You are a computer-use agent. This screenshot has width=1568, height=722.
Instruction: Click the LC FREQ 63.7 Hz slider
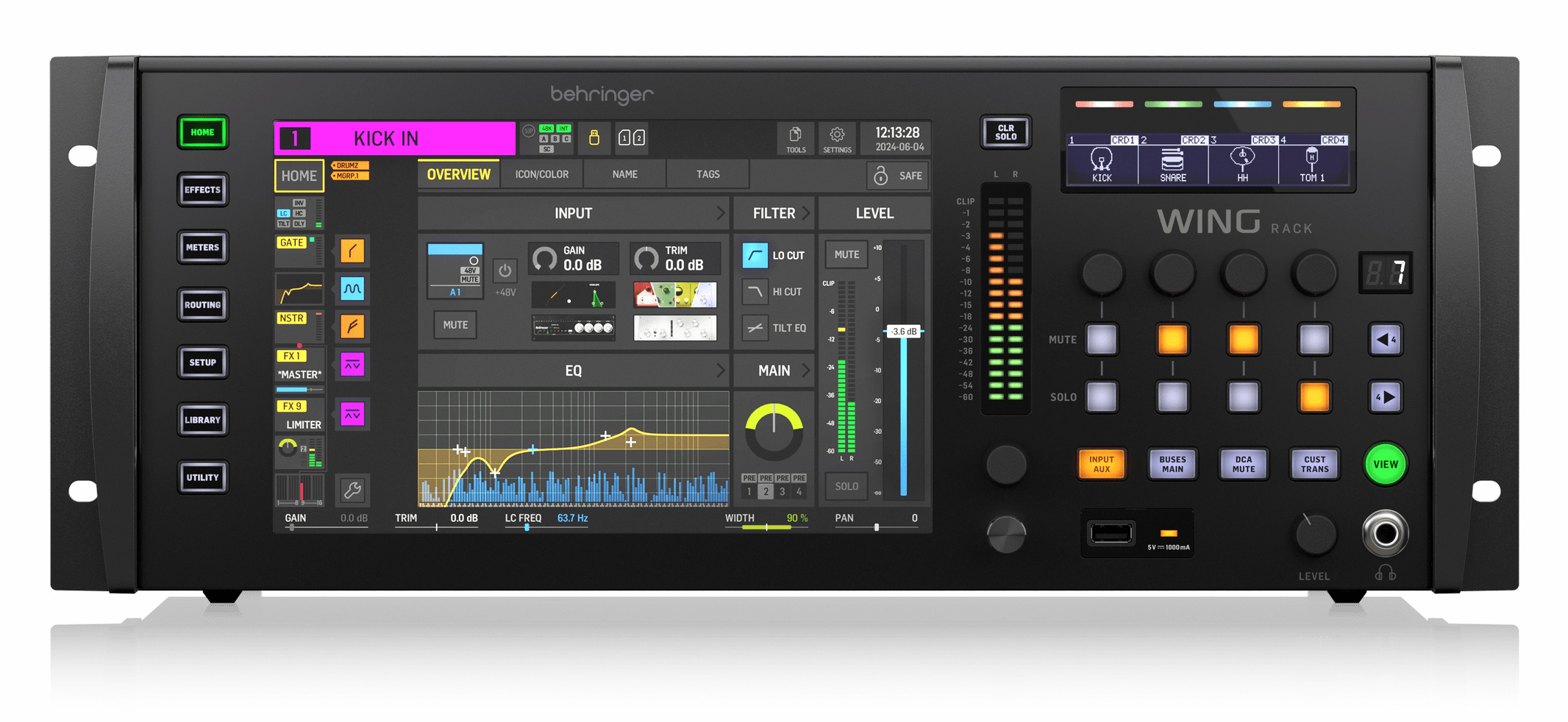point(546,526)
